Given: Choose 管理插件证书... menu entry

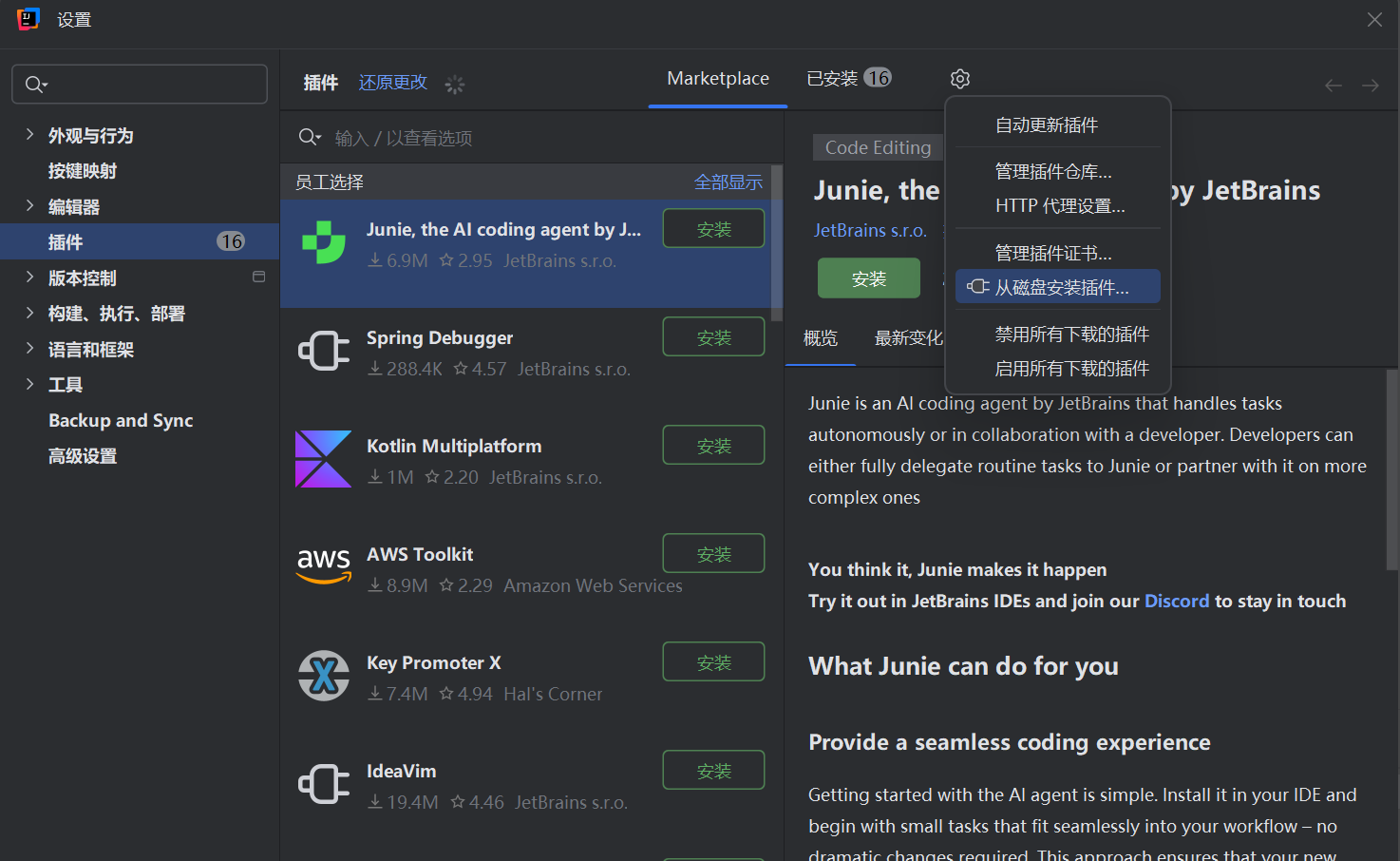Looking at the screenshot, I should (1058, 254).
